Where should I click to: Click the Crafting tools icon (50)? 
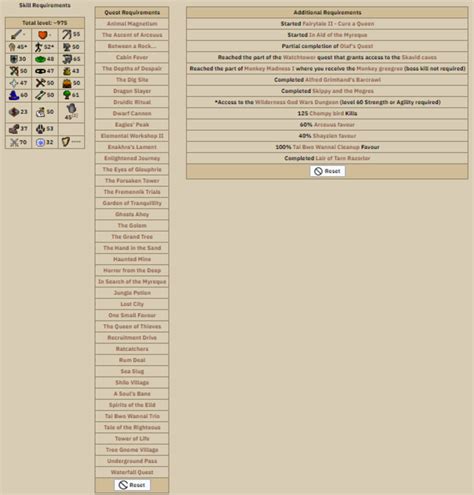(40, 83)
